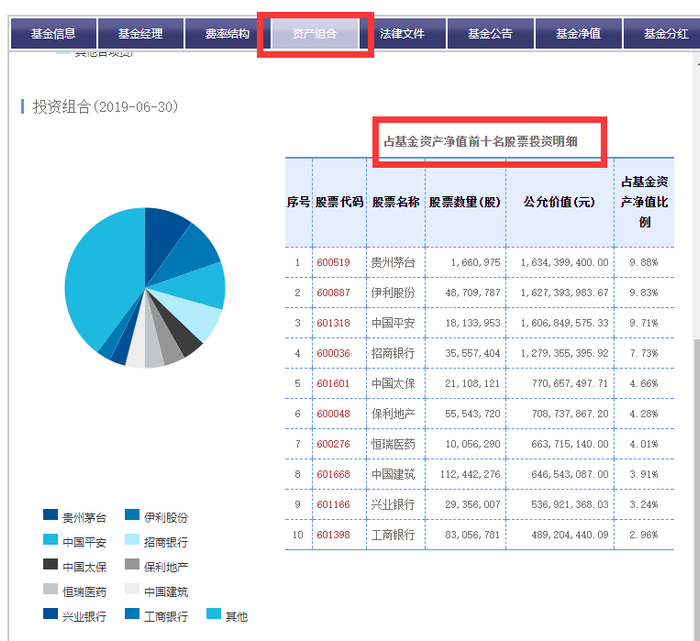
Task: Go to the 基金公告 tab
Action: pos(490,33)
